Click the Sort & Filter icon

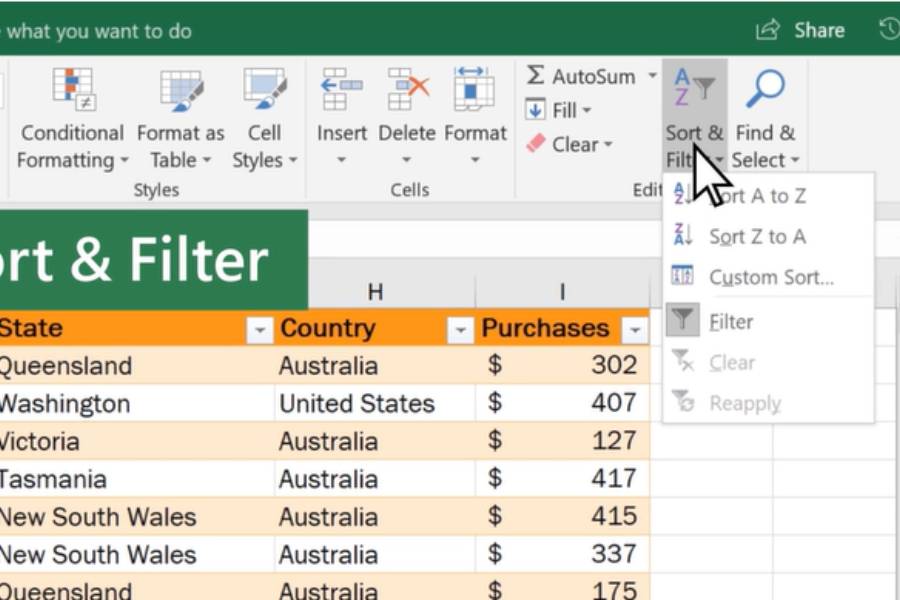(694, 87)
